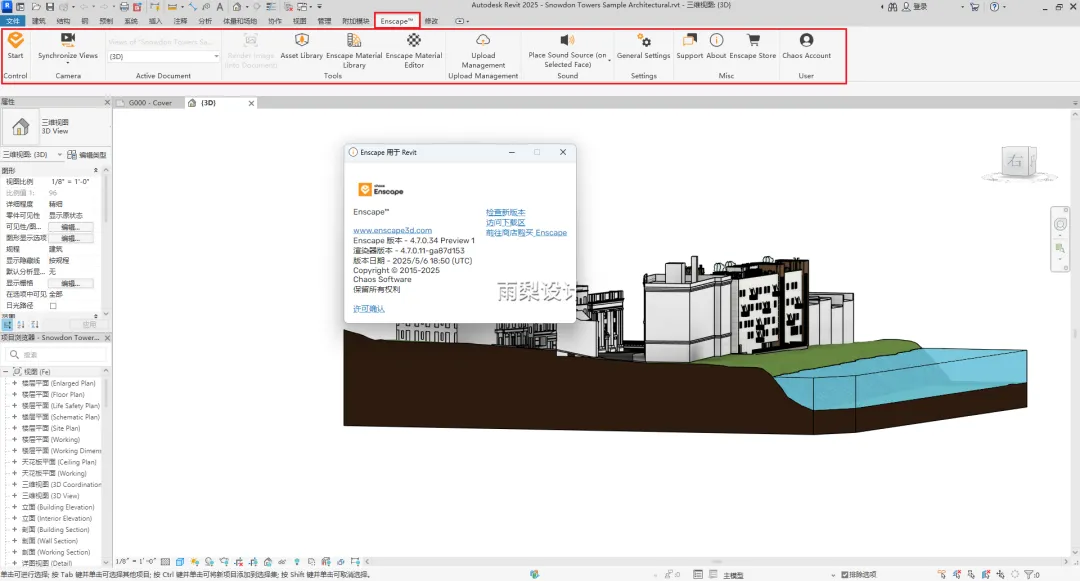The image size is (1080, 581).
Task: Click the Text tool 'A' icon in quick access toolbar
Action: pos(220,7)
